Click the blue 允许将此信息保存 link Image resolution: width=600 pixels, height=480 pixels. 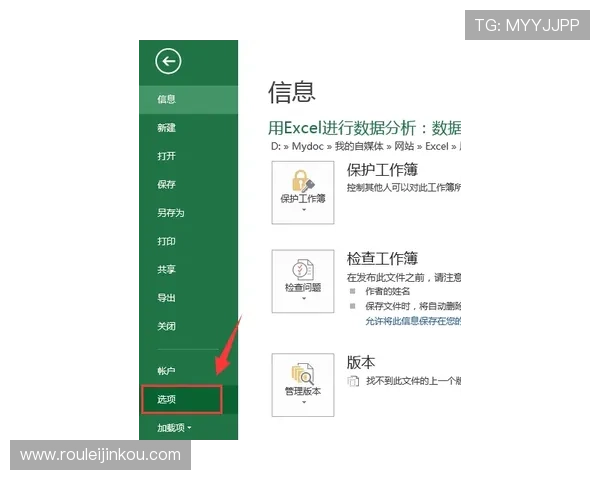[413, 321]
